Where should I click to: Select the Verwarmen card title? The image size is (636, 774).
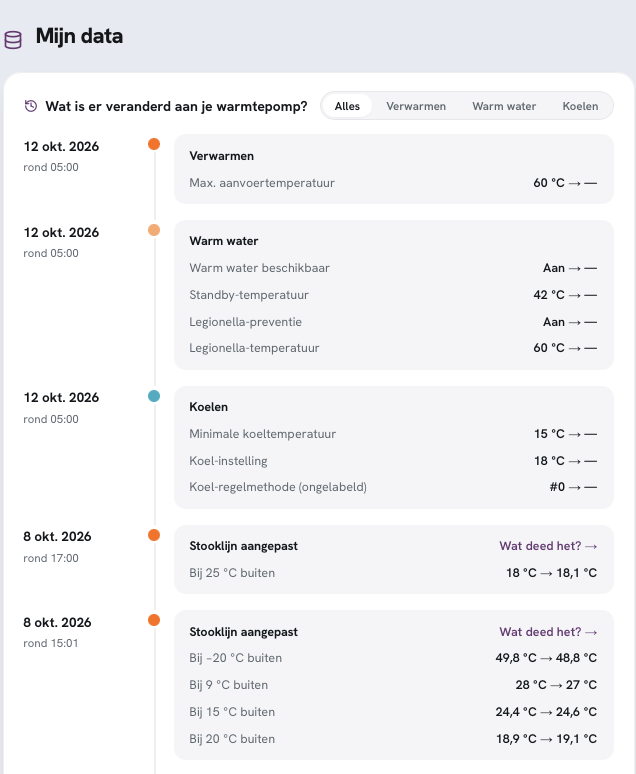point(222,156)
